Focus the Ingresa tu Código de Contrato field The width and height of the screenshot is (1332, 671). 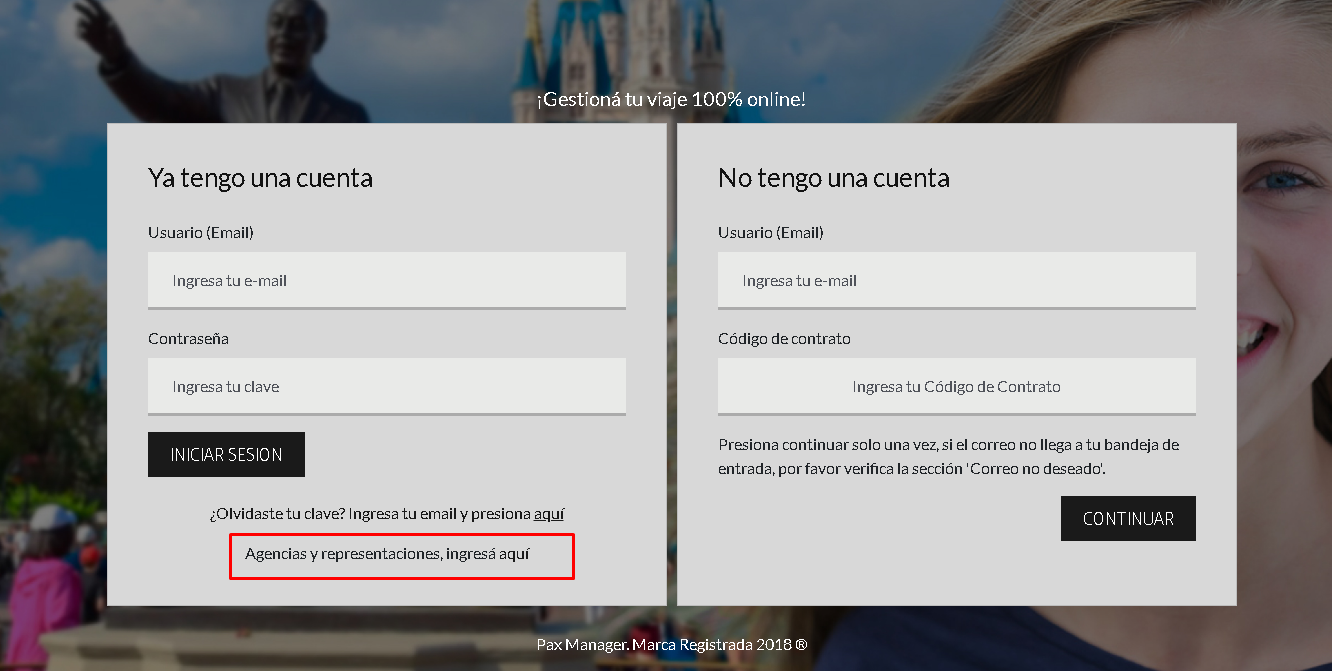point(957,386)
